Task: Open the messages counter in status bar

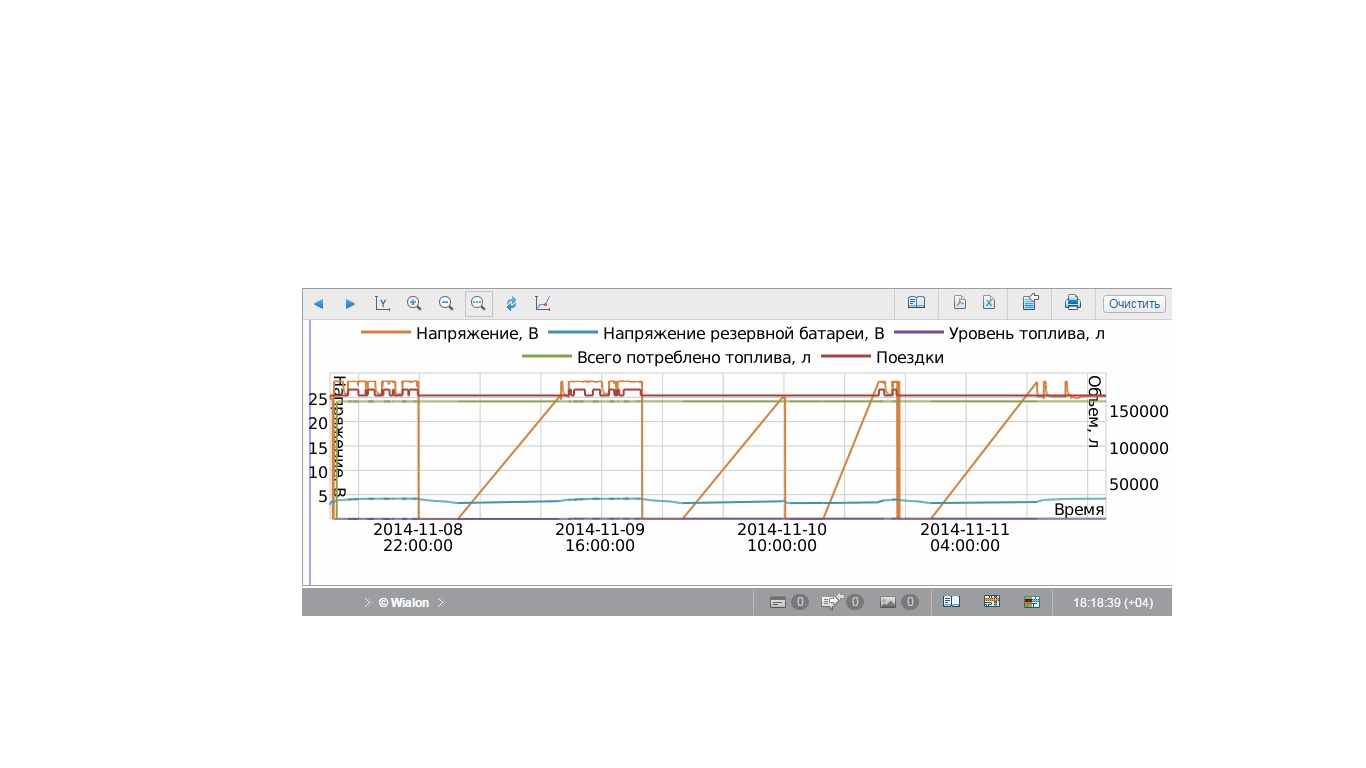Action: tap(788, 603)
